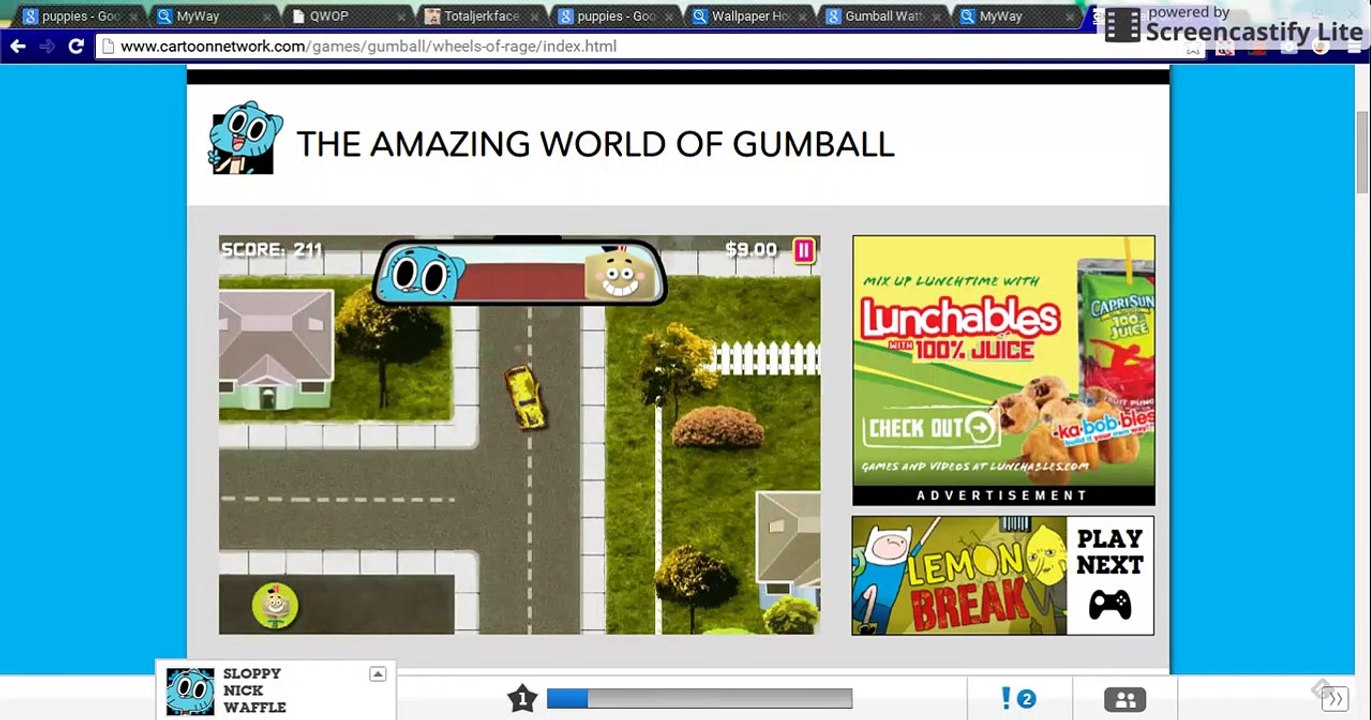Pause the game with the pink pause icon
1371x720 pixels.
coord(804,250)
